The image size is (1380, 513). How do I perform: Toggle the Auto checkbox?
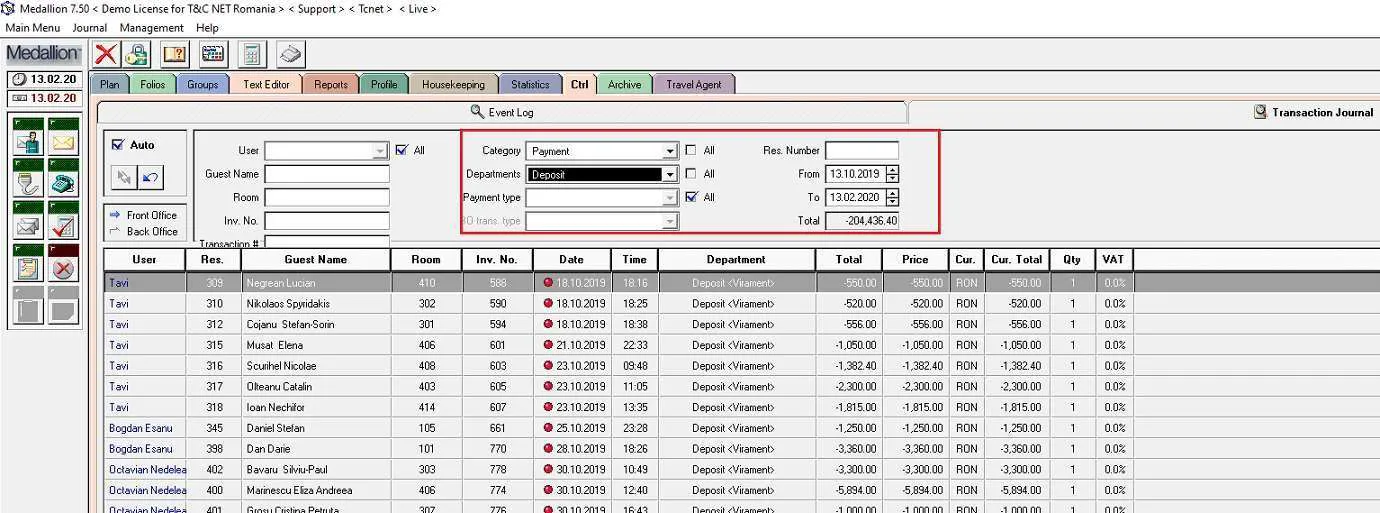(118, 145)
